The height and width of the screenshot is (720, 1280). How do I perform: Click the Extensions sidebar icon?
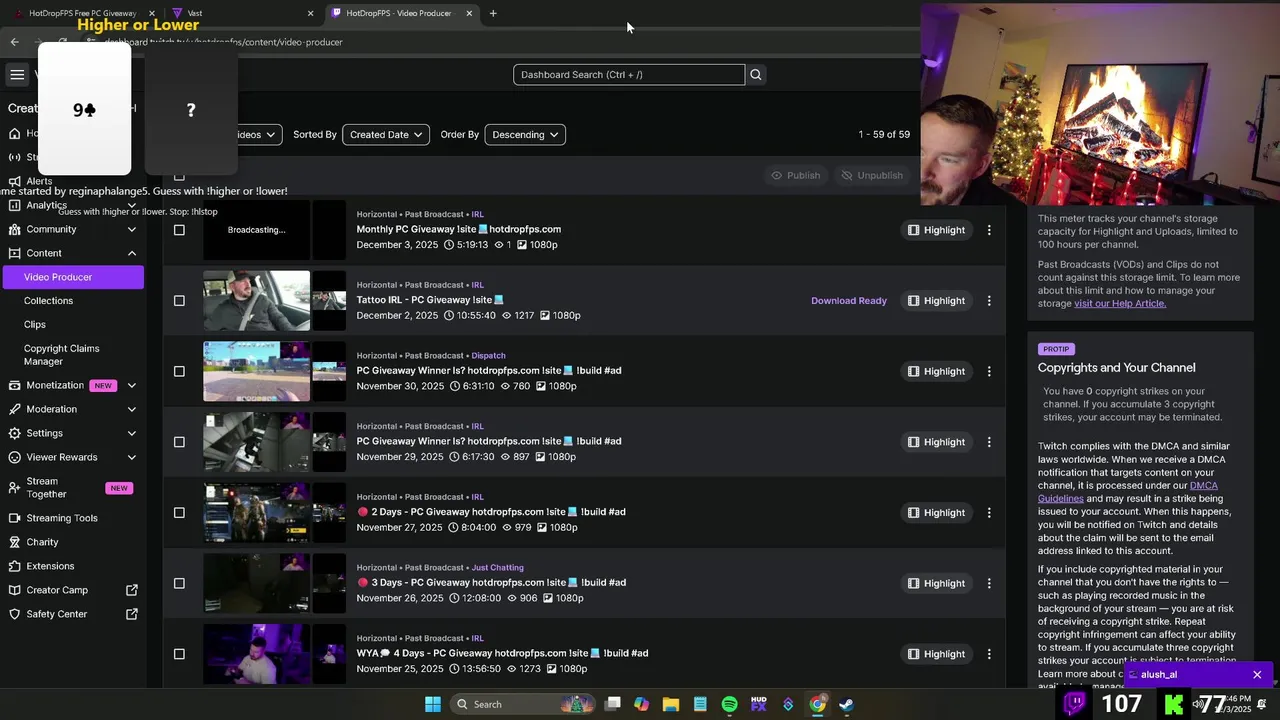14,566
